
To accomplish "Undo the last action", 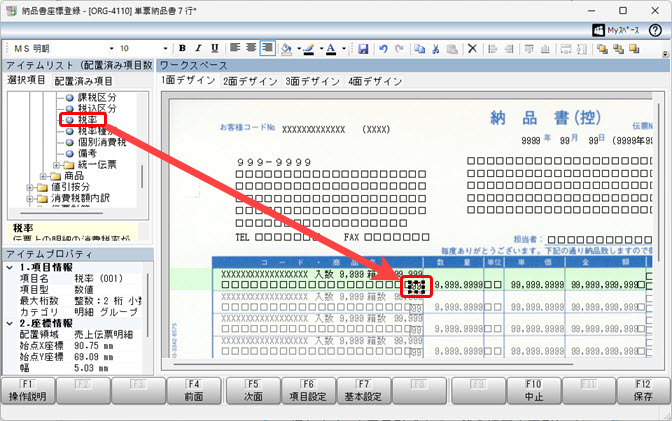I will [383, 49].
